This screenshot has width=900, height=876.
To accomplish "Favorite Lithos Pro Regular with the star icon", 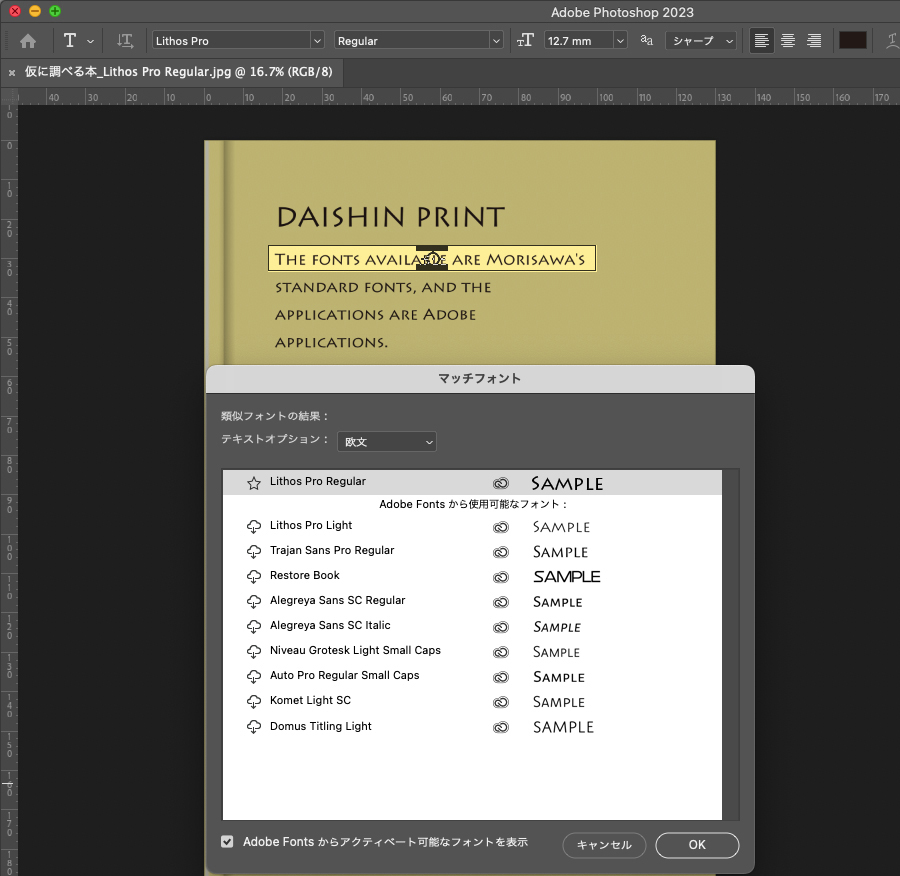I will coord(254,483).
